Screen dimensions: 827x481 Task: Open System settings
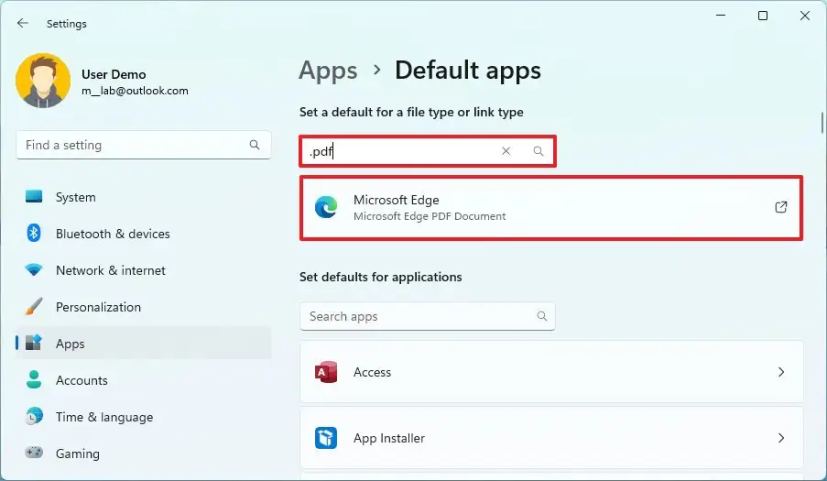tap(143, 197)
